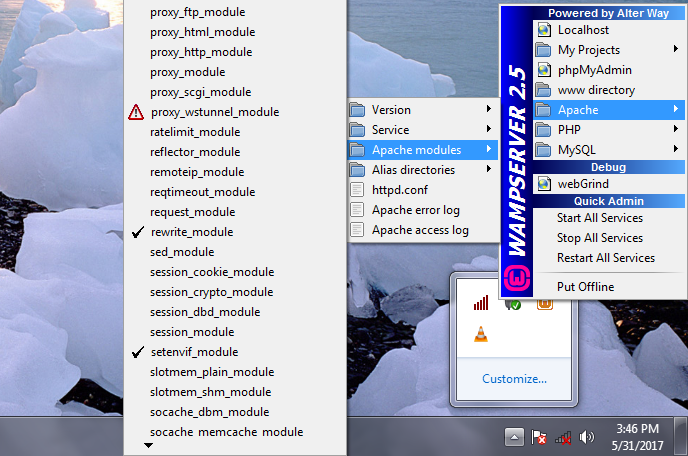Expand the Version submenu arrow
The image size is (688, 456).
coord(489,108)
